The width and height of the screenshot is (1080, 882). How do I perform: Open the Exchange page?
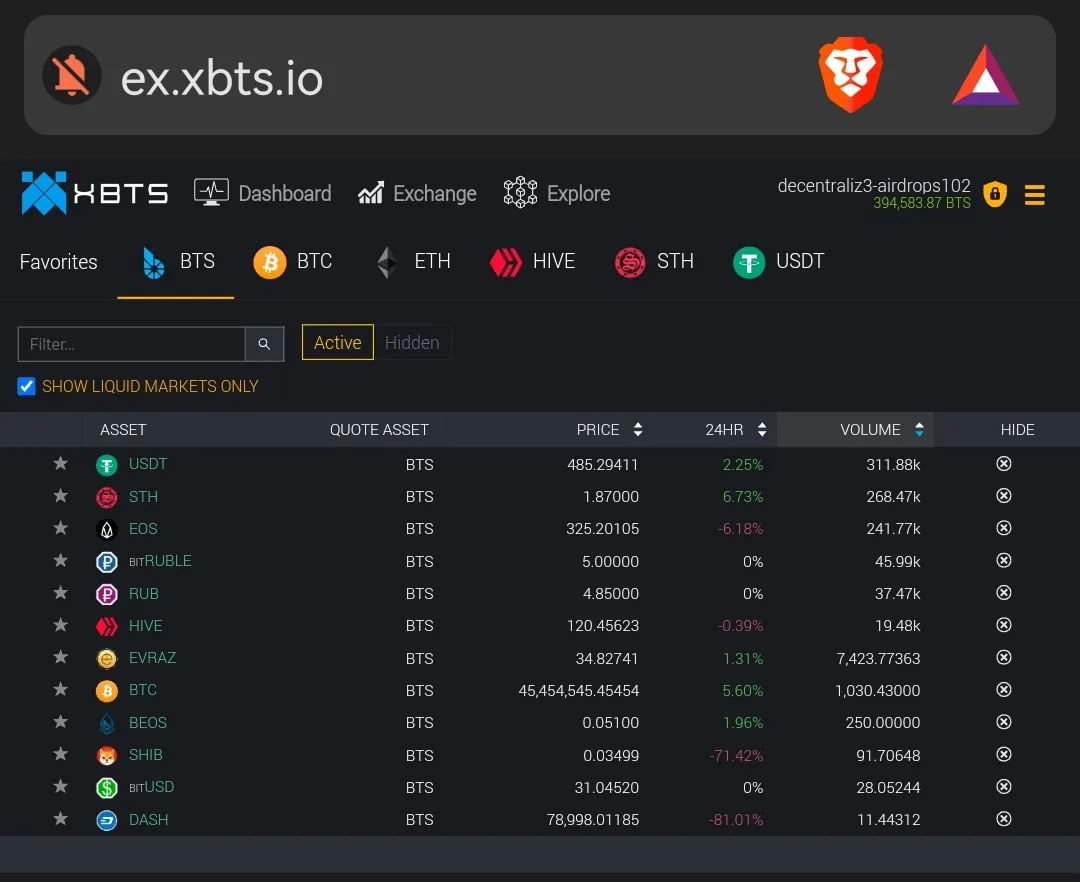click(417, 193)
